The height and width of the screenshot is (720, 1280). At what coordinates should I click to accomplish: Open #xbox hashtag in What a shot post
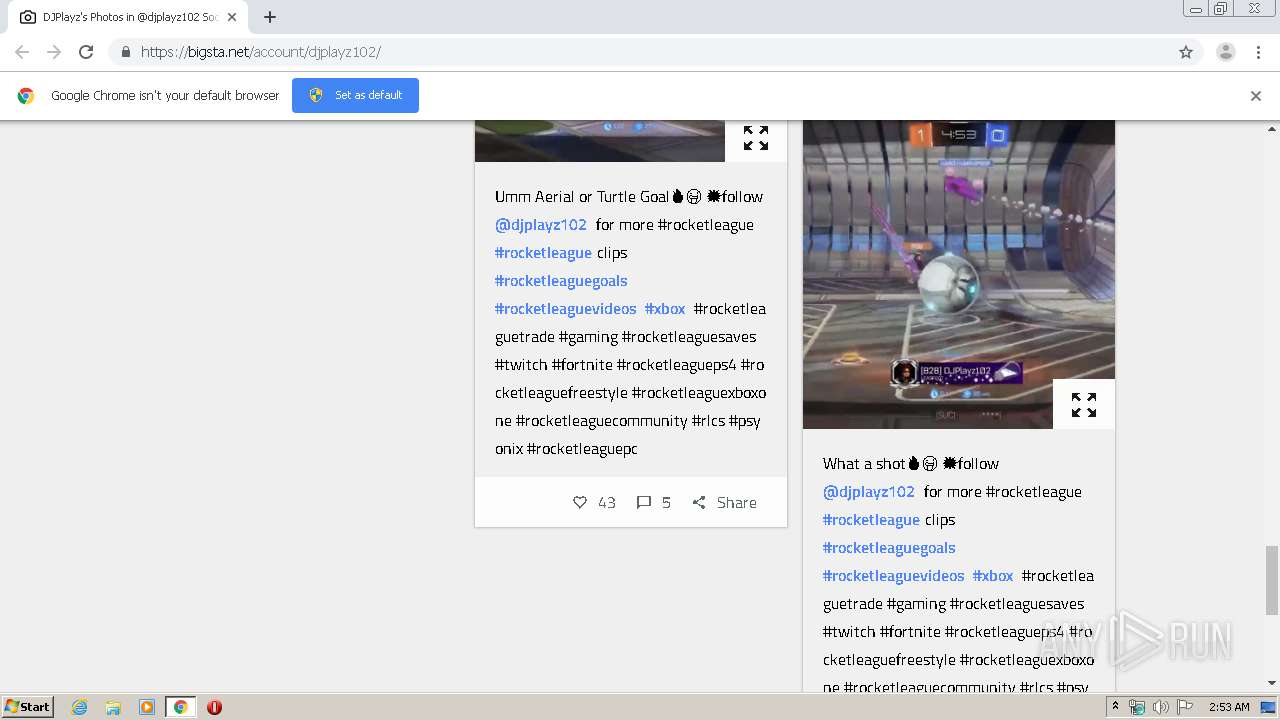pos(993,575)
